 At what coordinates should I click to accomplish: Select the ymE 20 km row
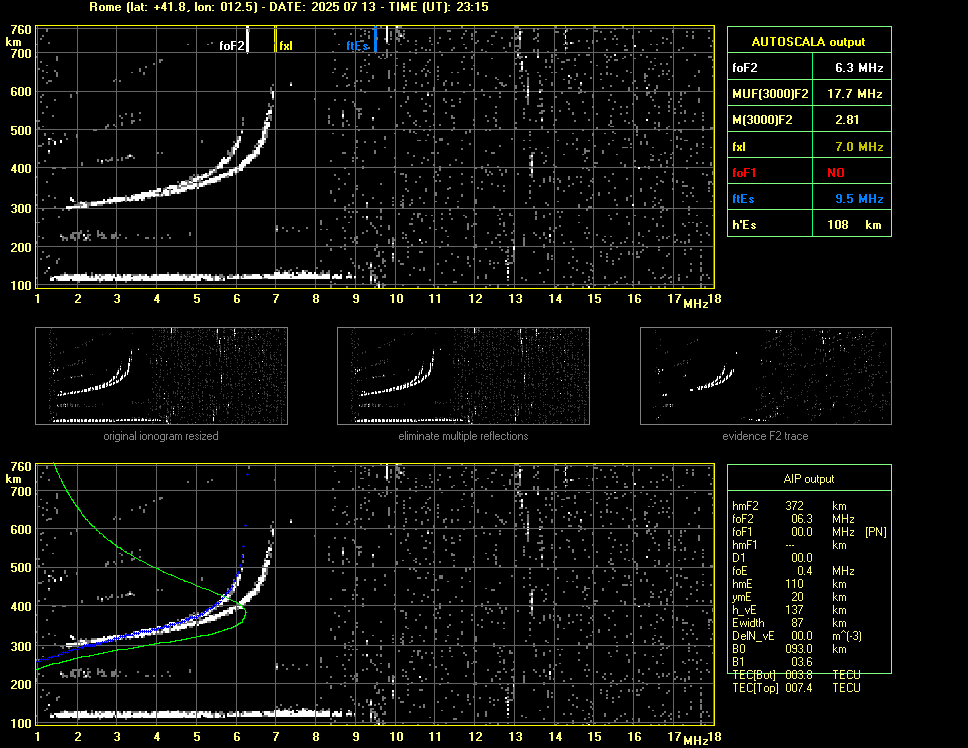788,597
